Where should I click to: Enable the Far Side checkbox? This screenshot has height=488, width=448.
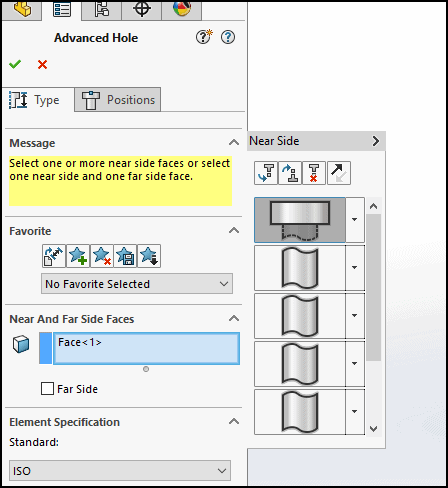(47, 389)
